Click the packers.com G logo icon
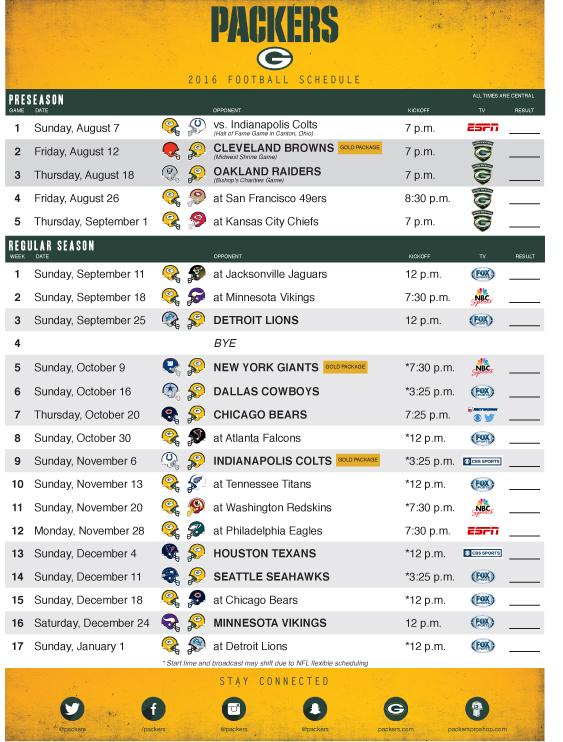The image size is (563, 742). click(x=396, y=709)
